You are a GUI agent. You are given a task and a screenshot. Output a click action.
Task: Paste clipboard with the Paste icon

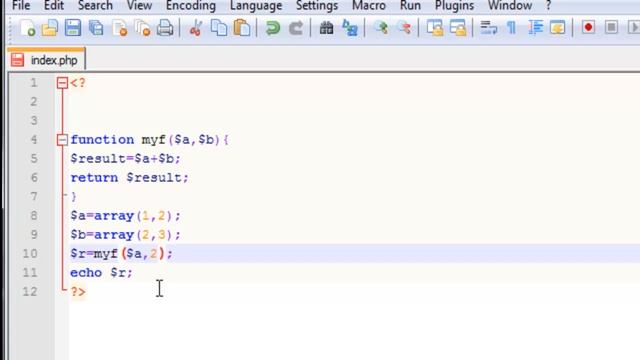coord(242,28)
